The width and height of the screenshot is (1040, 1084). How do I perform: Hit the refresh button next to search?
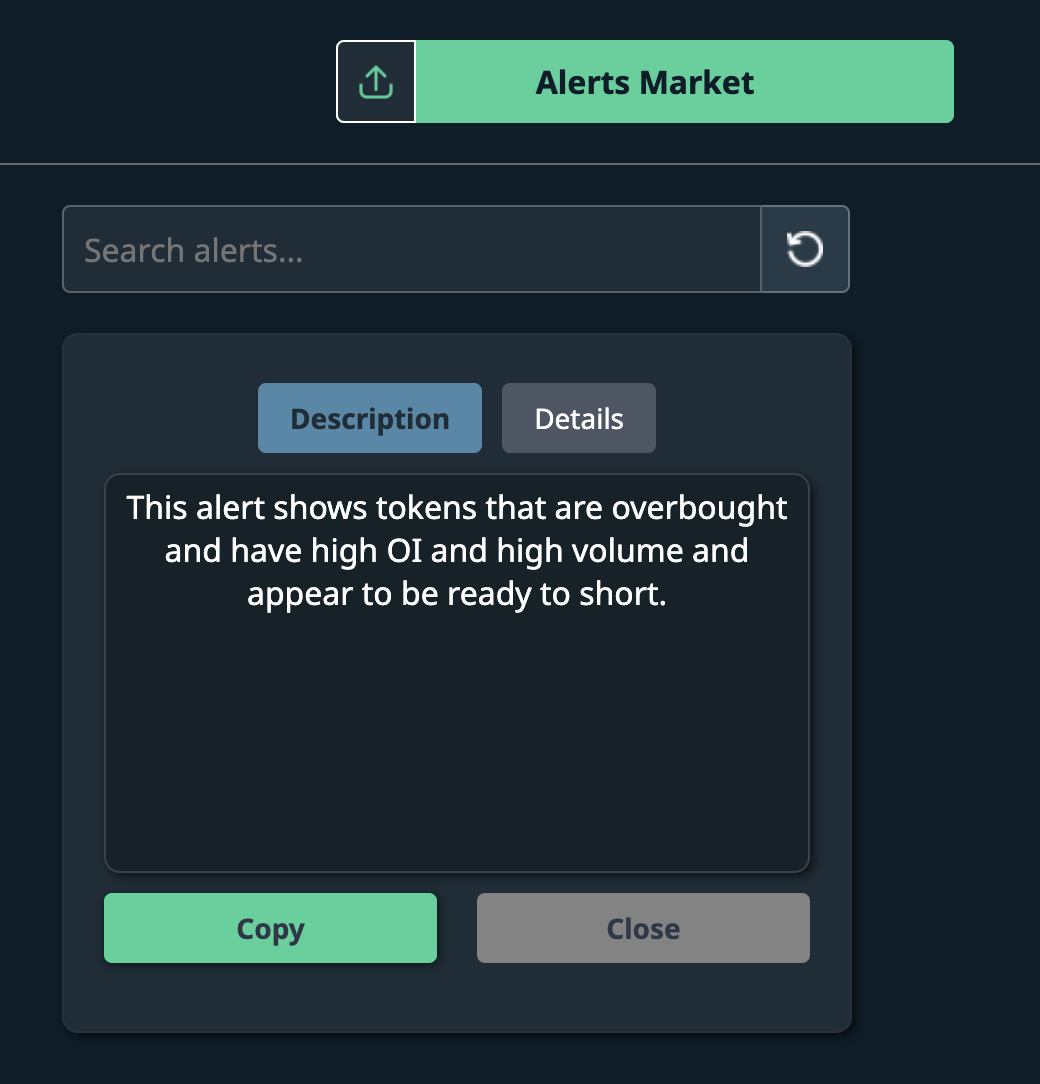pos(805,249)
